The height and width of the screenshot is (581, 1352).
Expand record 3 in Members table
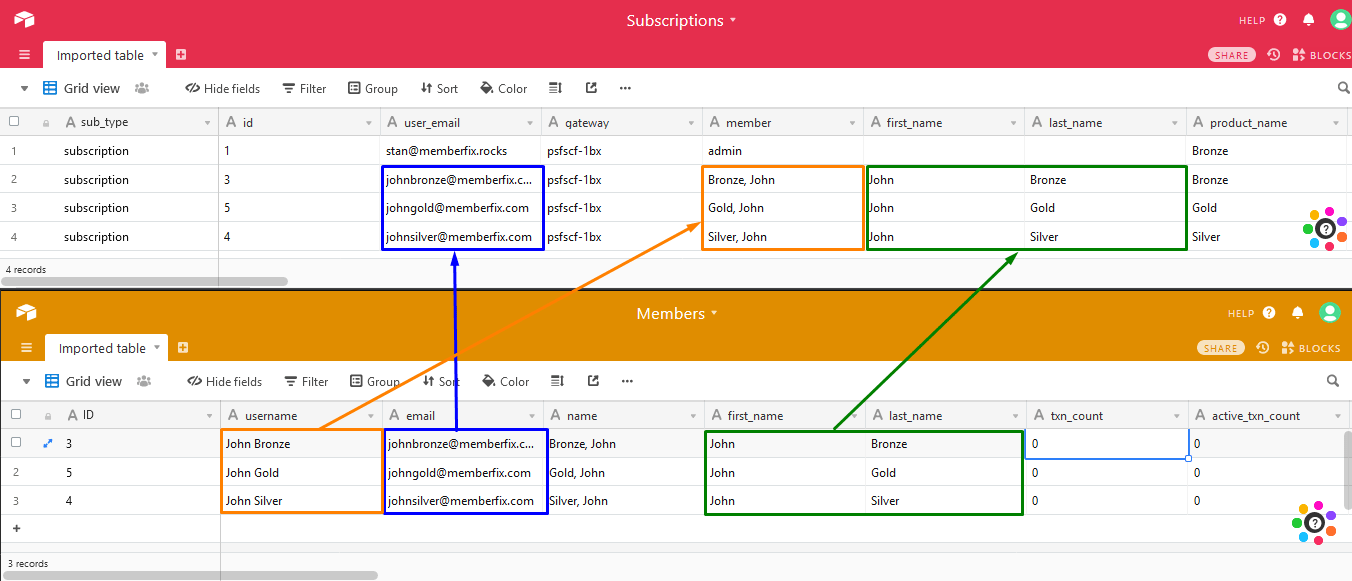(47, 443)
